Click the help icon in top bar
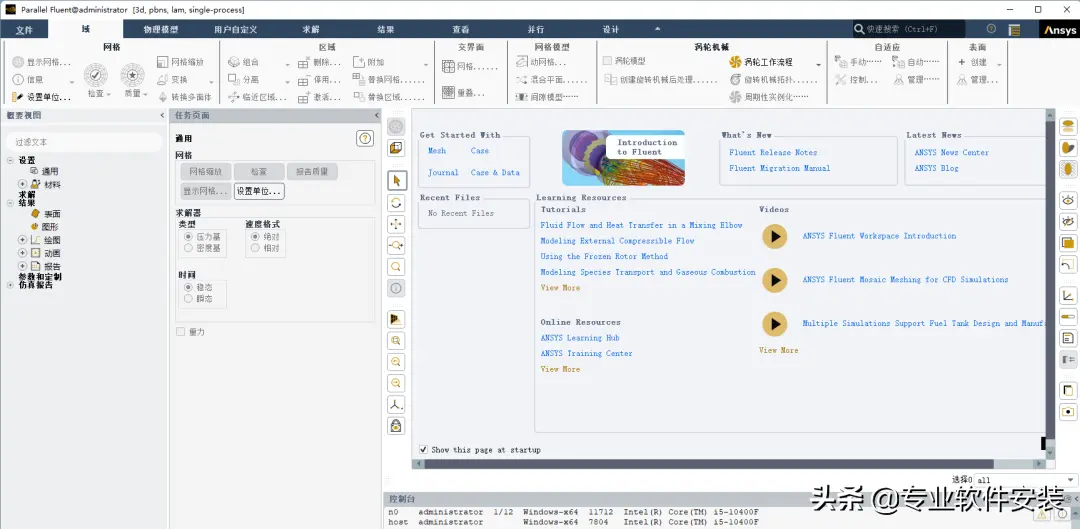The image size is (1080, 529). 991,29
